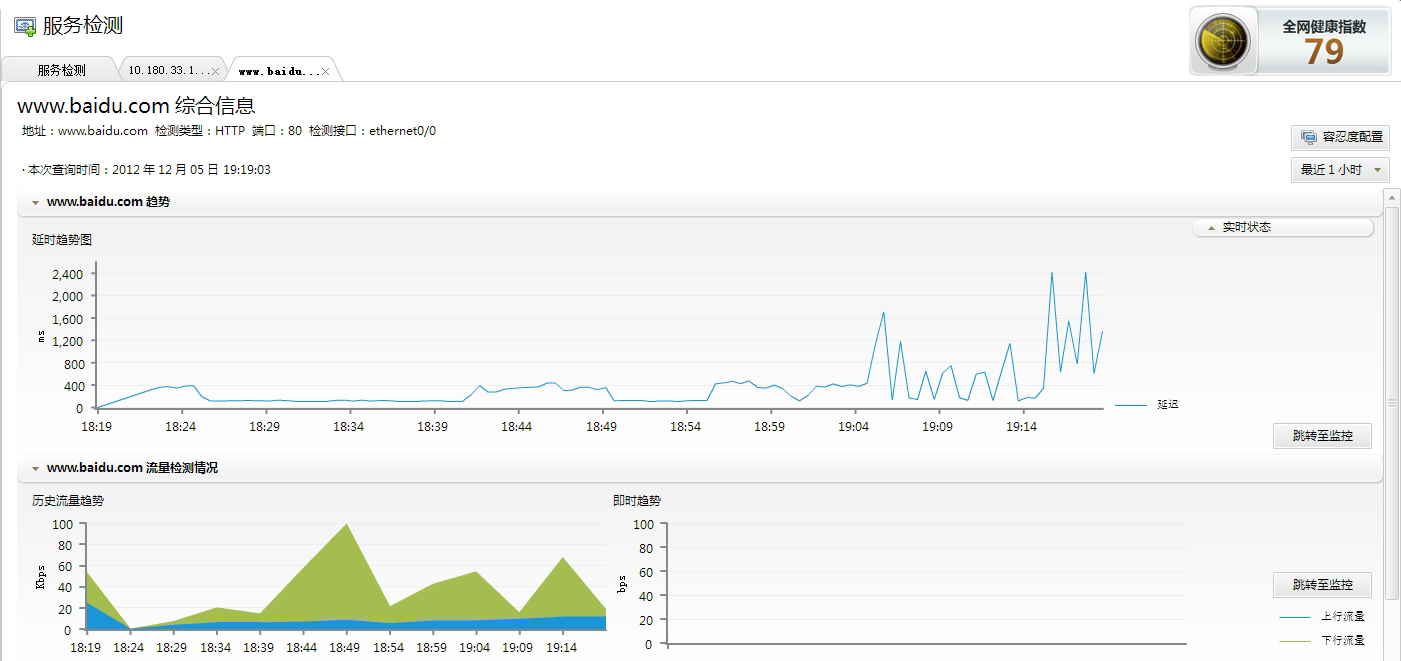Click the radar health index icon
Screen dimensions: 1401x661
(1222, 41)
